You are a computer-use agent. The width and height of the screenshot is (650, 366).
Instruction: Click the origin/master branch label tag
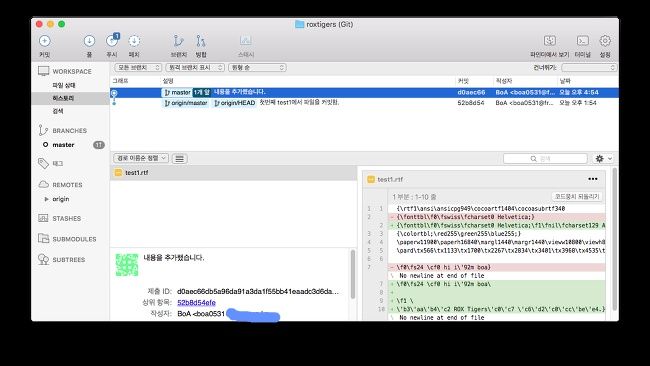click(x=186, y=103)
